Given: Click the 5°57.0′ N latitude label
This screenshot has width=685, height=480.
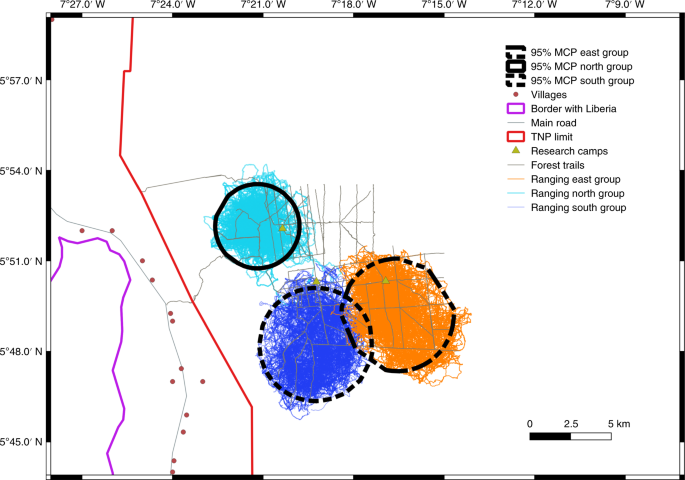Looking at the screenshot, I should [21, 81].
